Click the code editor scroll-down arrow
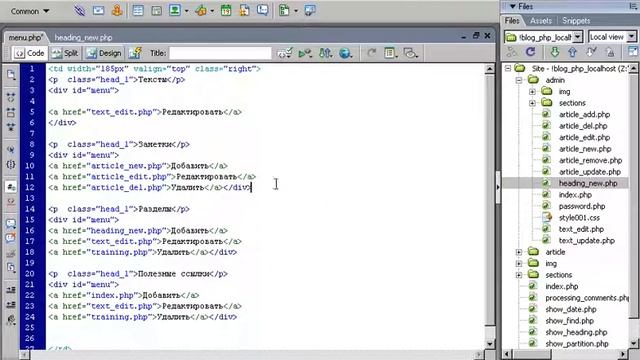Viewport: 640px width, 360px height. click(x=489, y=344)
